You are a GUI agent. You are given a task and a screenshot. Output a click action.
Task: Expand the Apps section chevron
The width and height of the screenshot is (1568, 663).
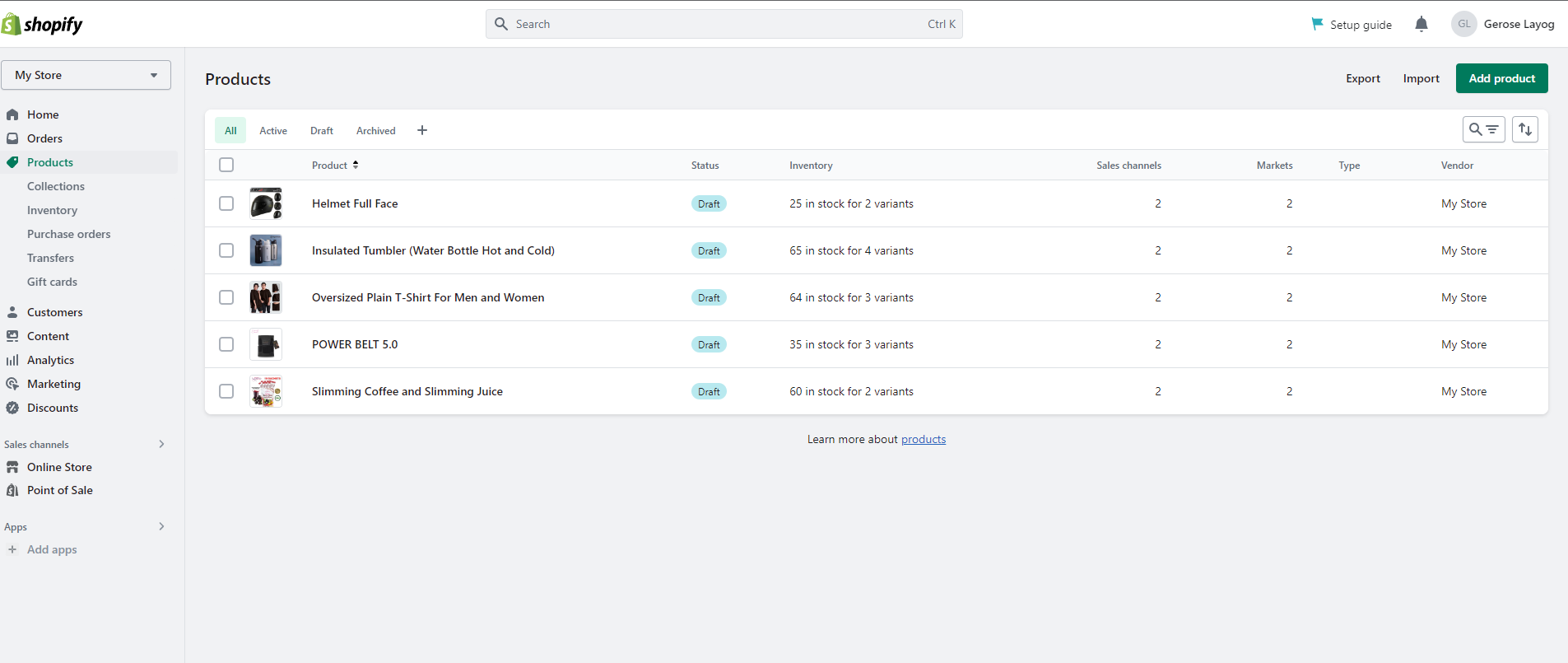pos(161,526)
